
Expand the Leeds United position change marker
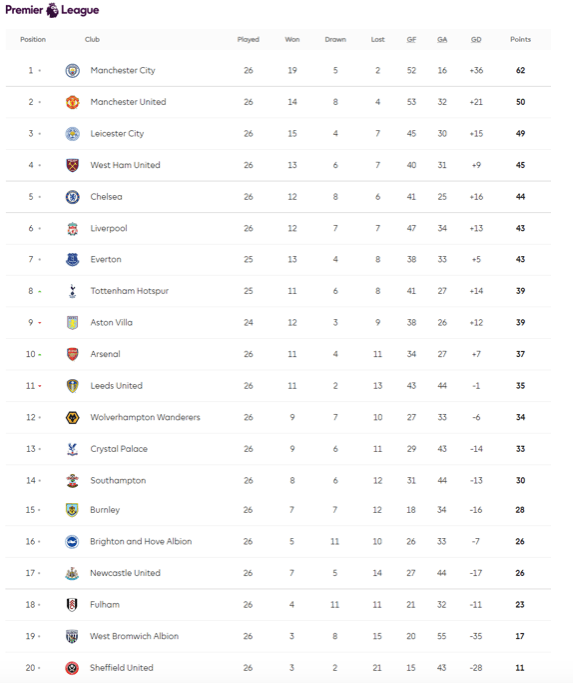coord(40,386)
